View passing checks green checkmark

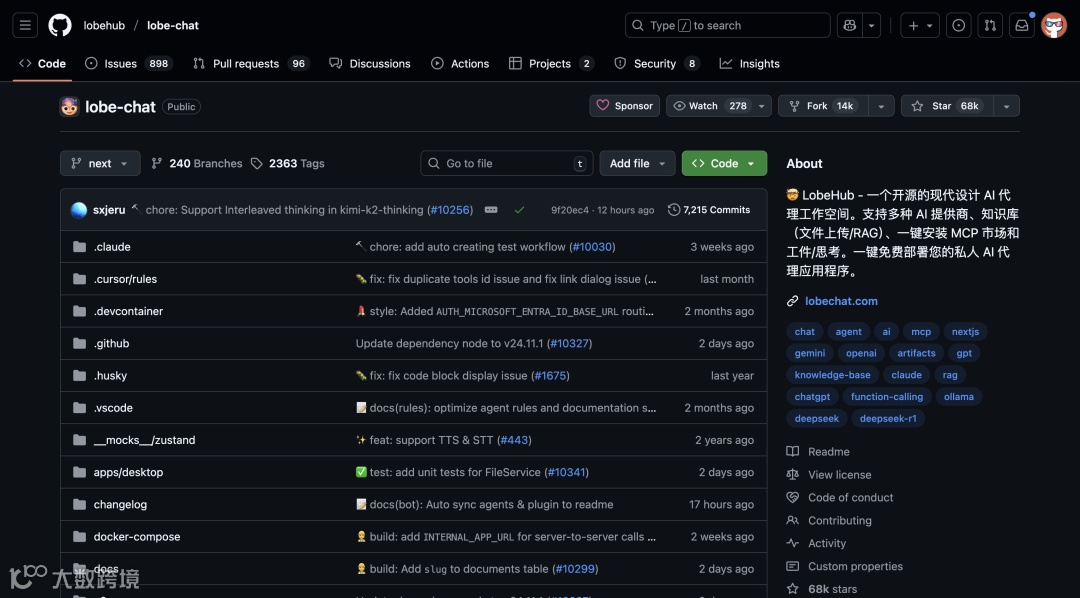(519, 210)
